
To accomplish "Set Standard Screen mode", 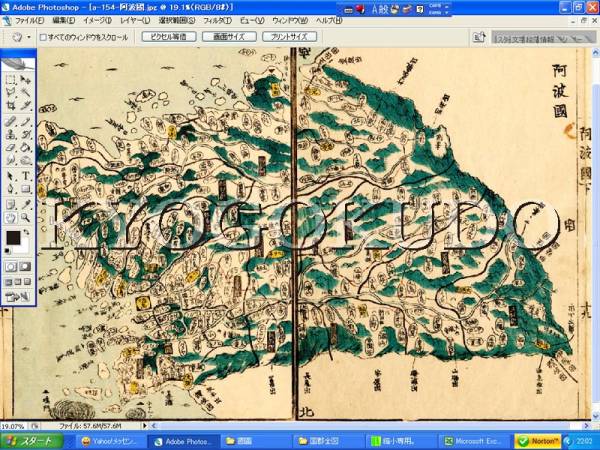I will pos(8,282).
